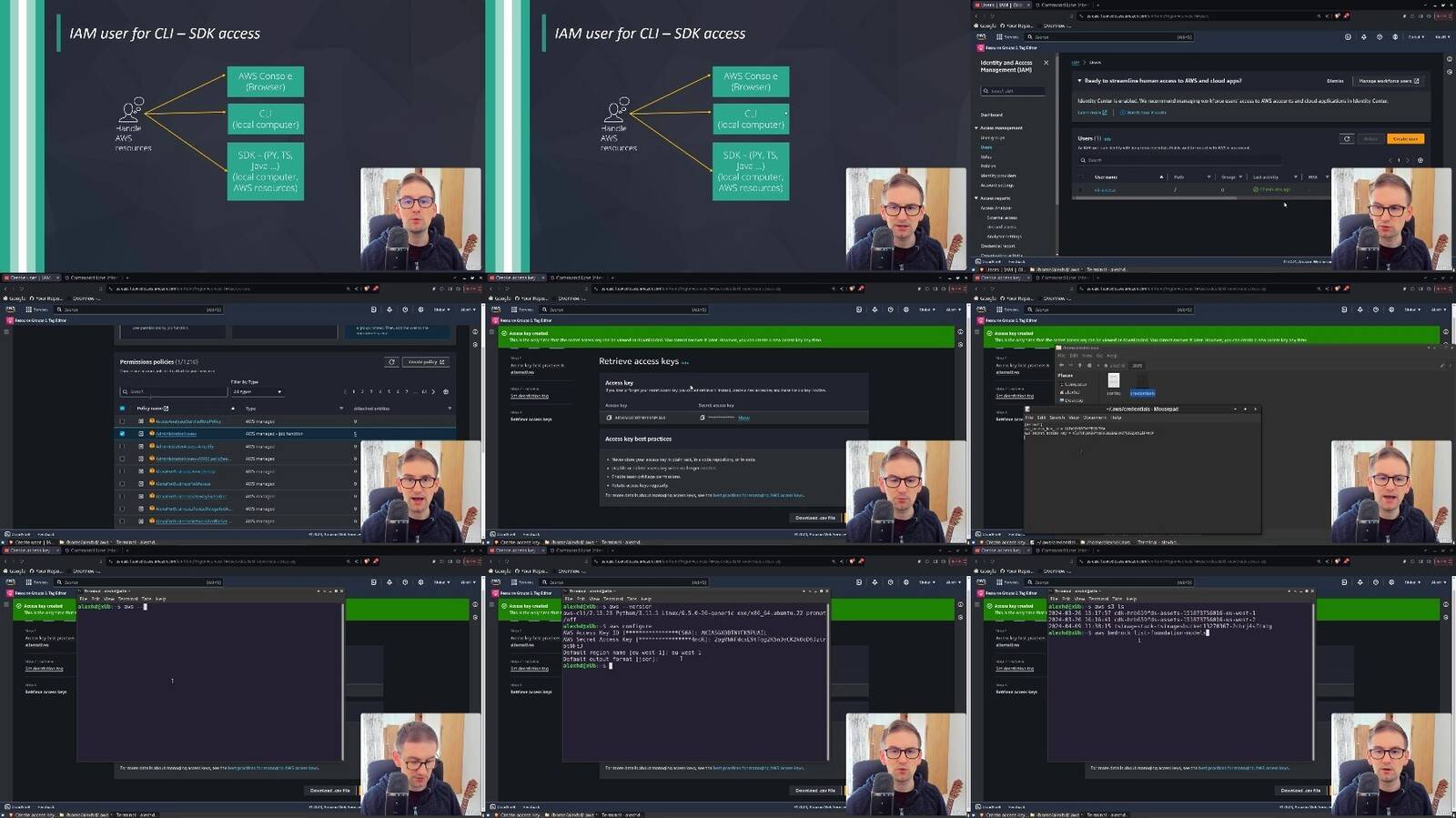
Task: Click the orange Create user button
Action: (x=1405, y=139)
